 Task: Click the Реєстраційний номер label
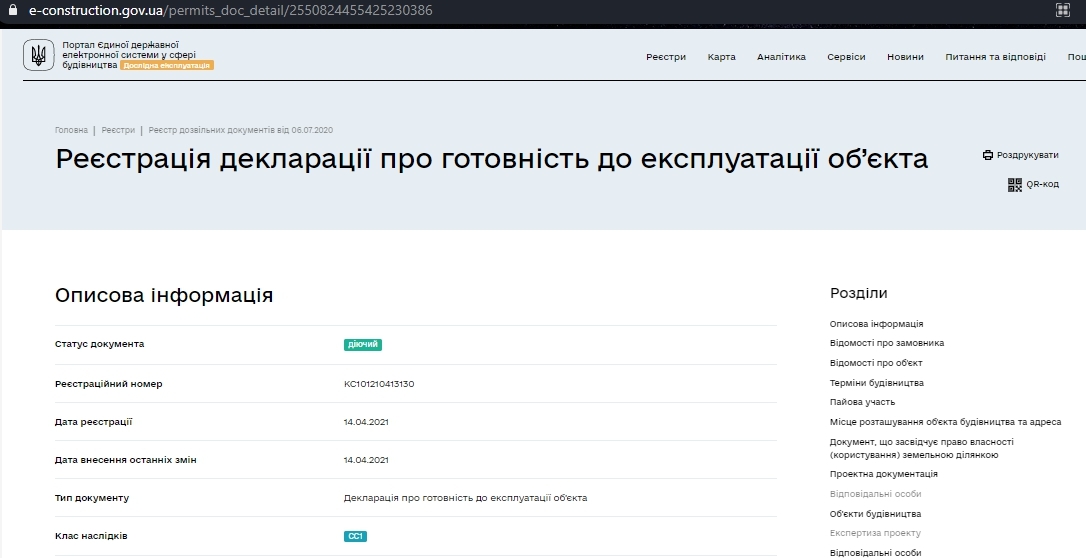(x=109, y=384)
